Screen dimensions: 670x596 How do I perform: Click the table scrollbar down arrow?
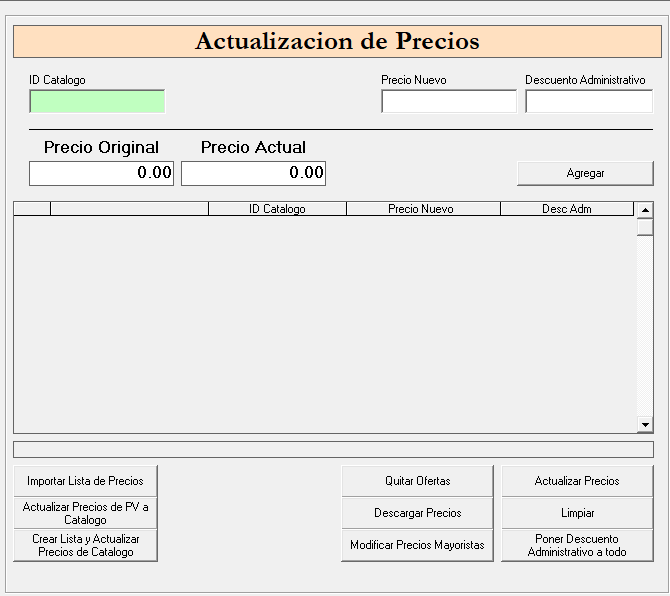pos(645,425)
